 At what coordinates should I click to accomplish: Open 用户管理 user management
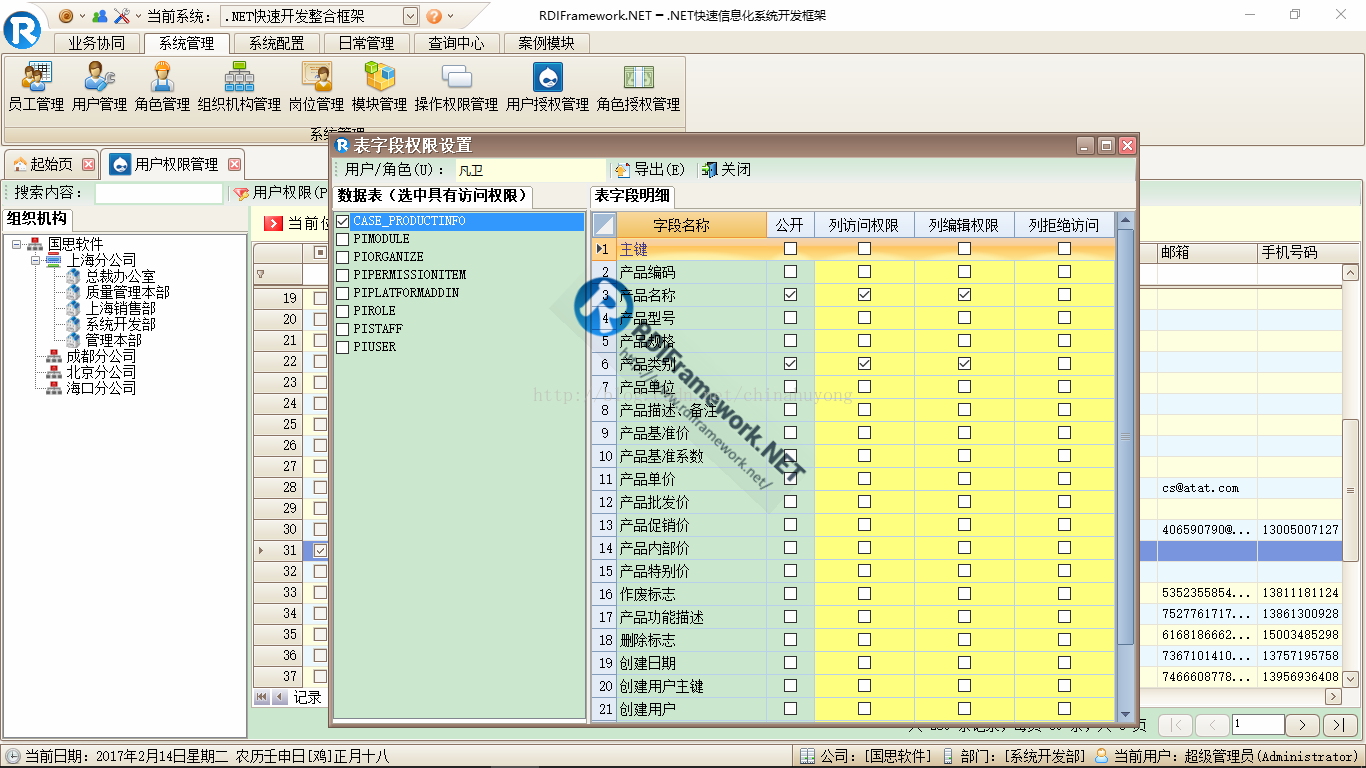[x=99, y=86]
